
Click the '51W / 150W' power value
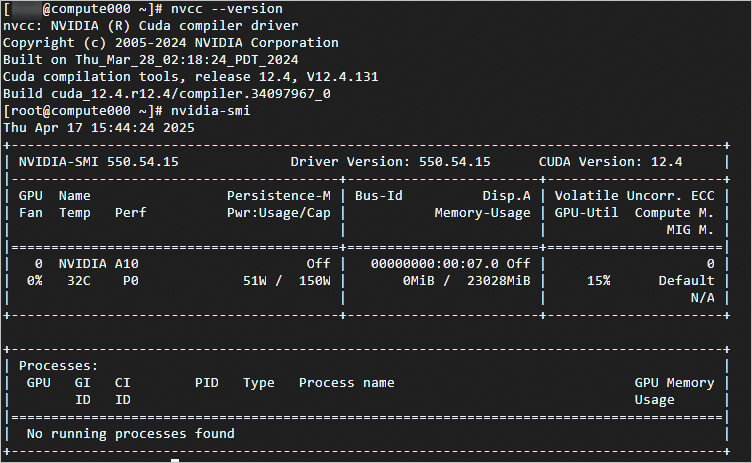[x=287, y=281]
